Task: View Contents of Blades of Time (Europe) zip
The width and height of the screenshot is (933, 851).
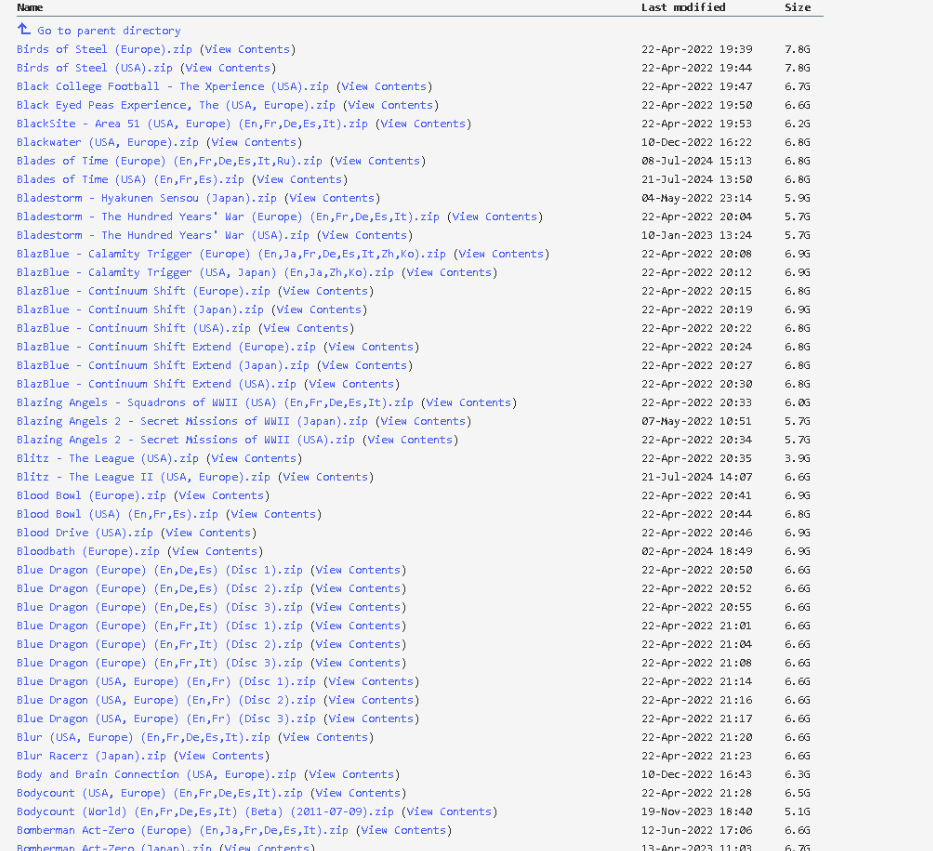Action: tap(378, 161)
